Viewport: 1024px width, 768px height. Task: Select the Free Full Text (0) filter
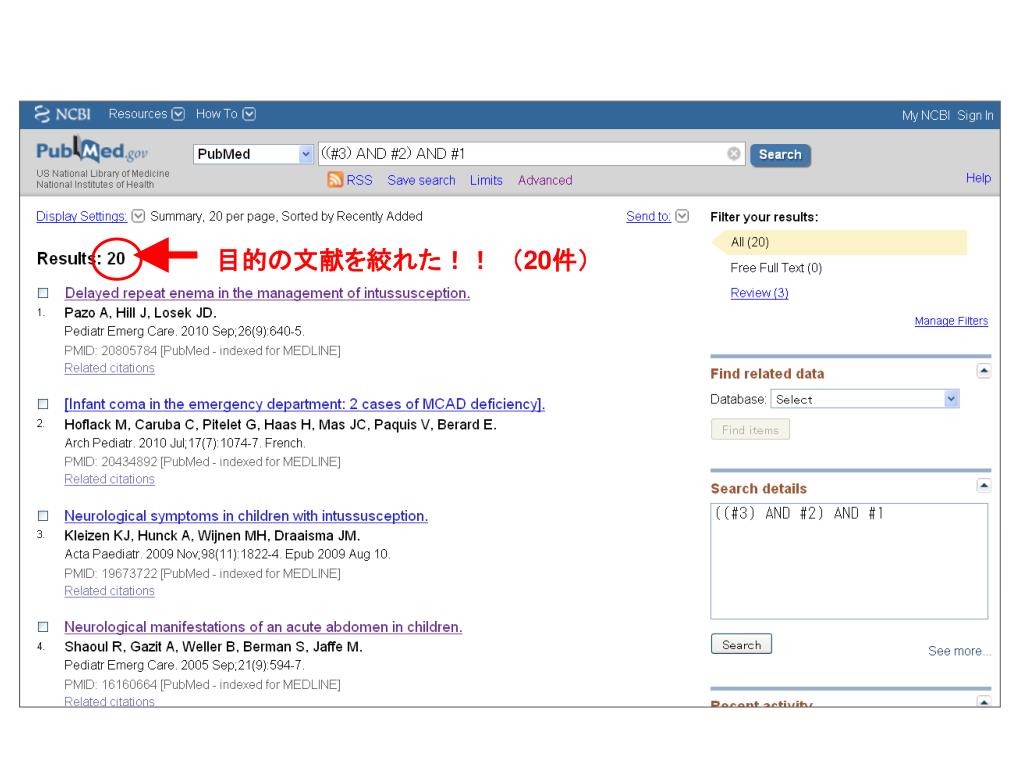tap(776, 268)
